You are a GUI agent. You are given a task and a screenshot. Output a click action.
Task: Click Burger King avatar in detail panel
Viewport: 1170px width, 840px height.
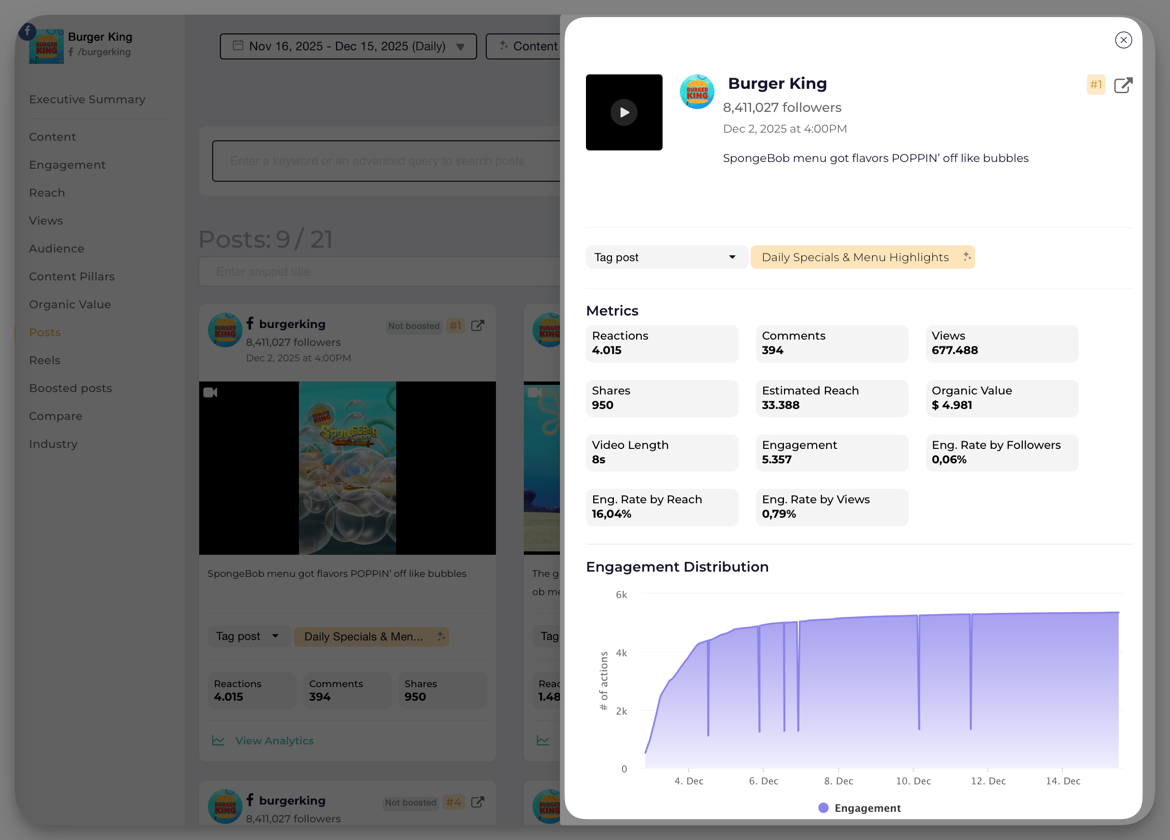coord(697,92)
